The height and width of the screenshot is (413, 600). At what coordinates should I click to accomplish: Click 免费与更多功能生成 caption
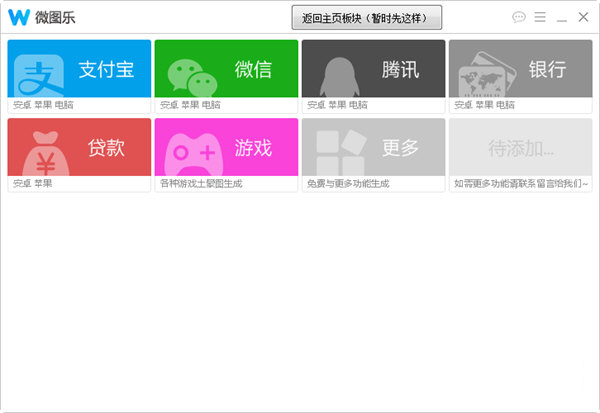click(348, 183)
